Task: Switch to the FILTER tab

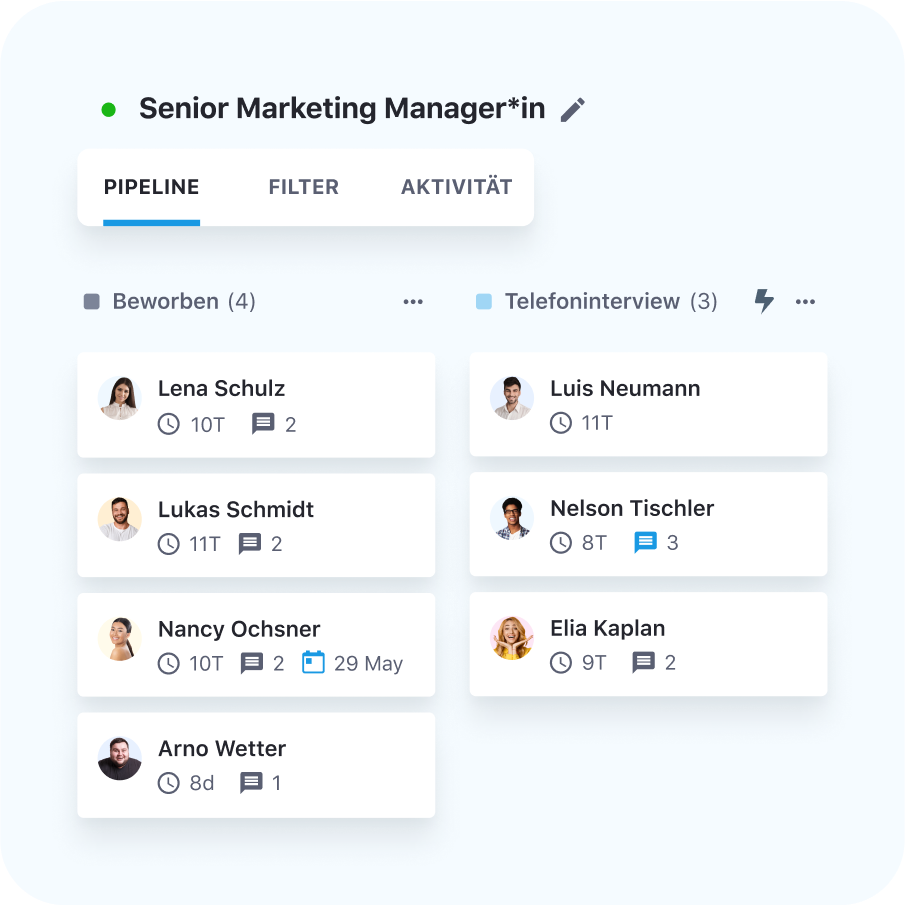Action: tap(304, 187)
